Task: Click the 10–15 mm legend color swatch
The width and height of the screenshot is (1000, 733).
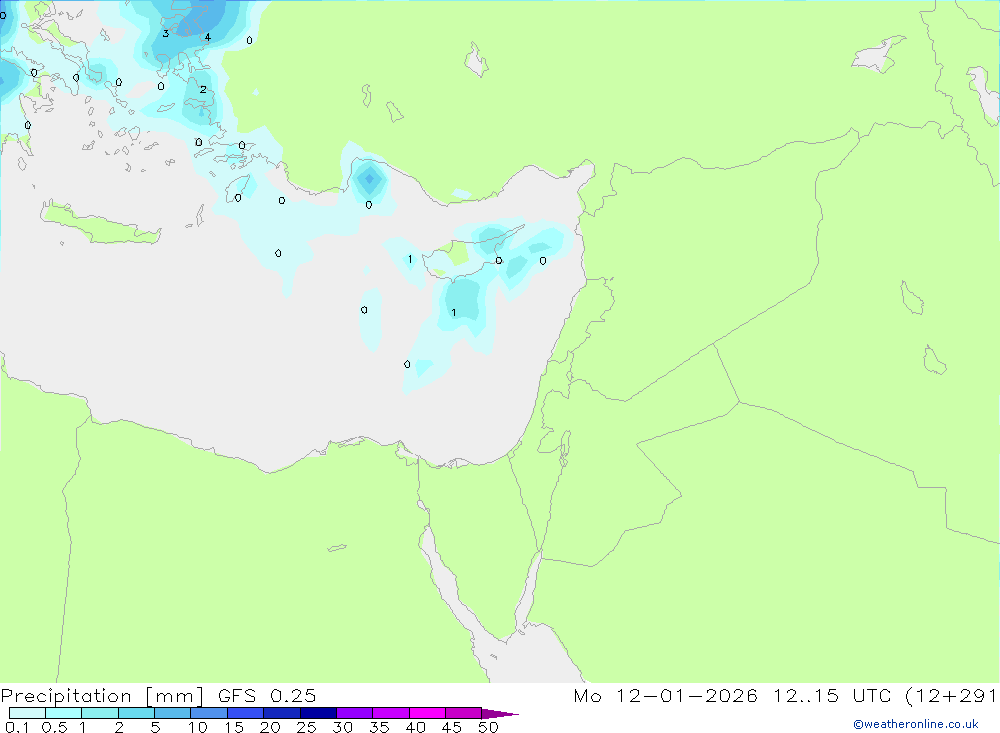Action: (209, 713)
